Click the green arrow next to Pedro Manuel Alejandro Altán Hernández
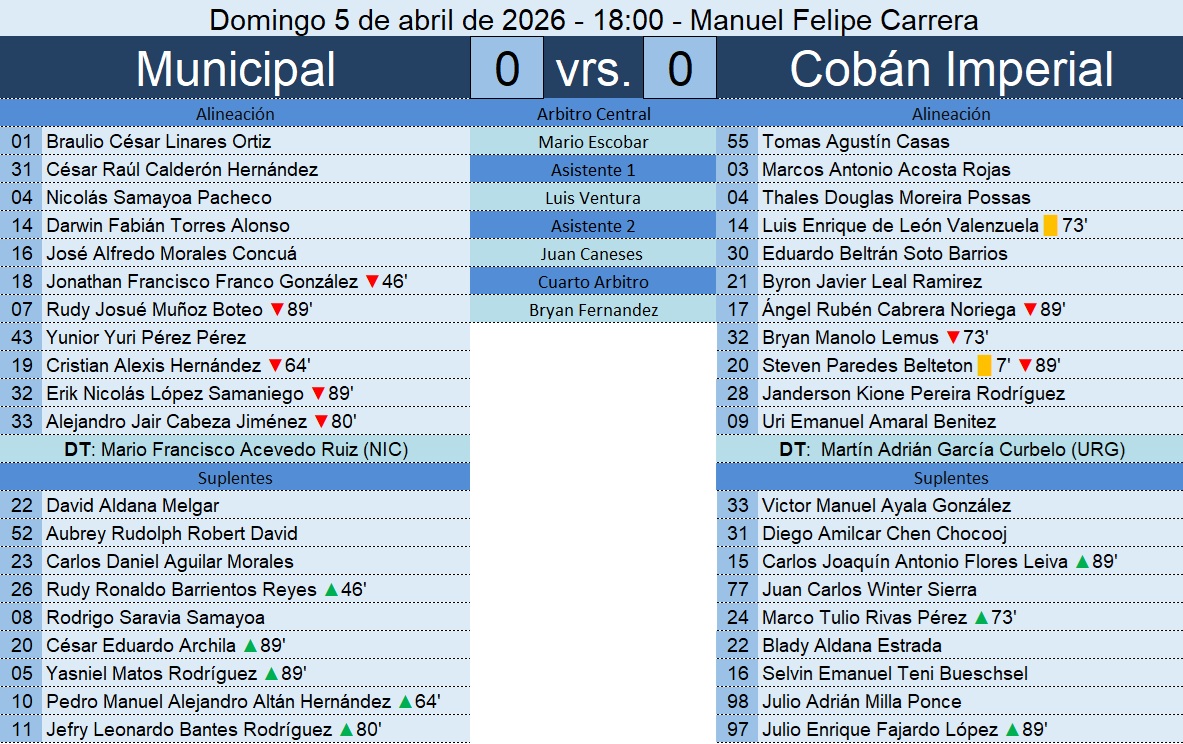 (x=405, y=702)
